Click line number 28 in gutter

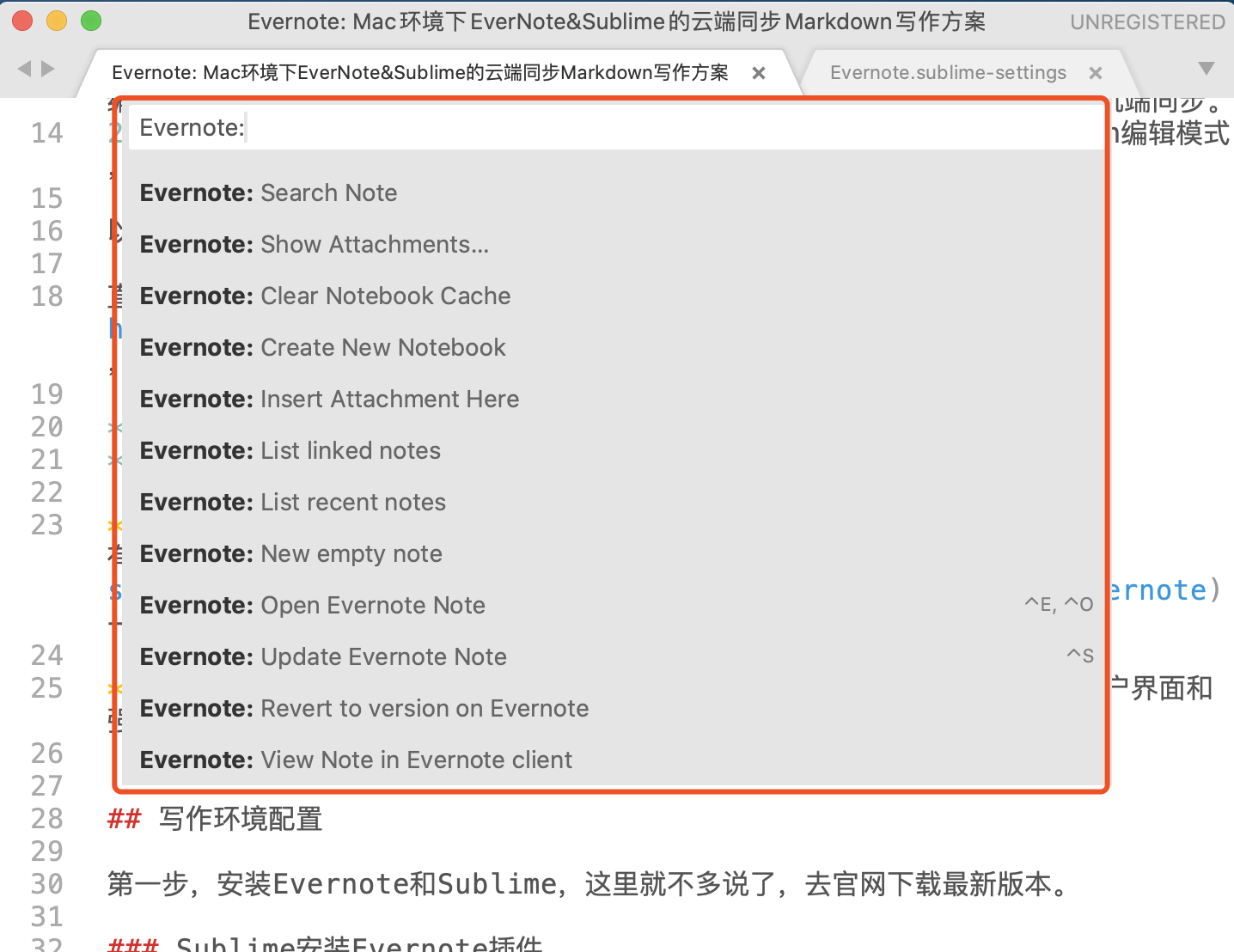(x=47, y=819)
